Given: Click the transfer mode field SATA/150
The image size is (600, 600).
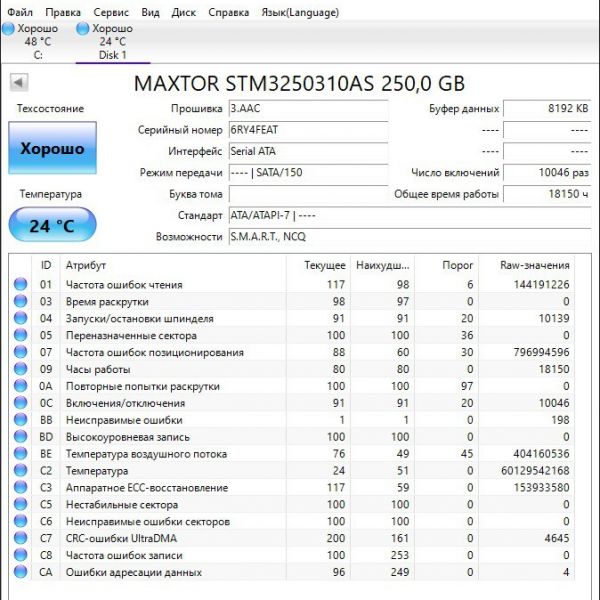Looking at the screenshot, I should coord(308,173).
